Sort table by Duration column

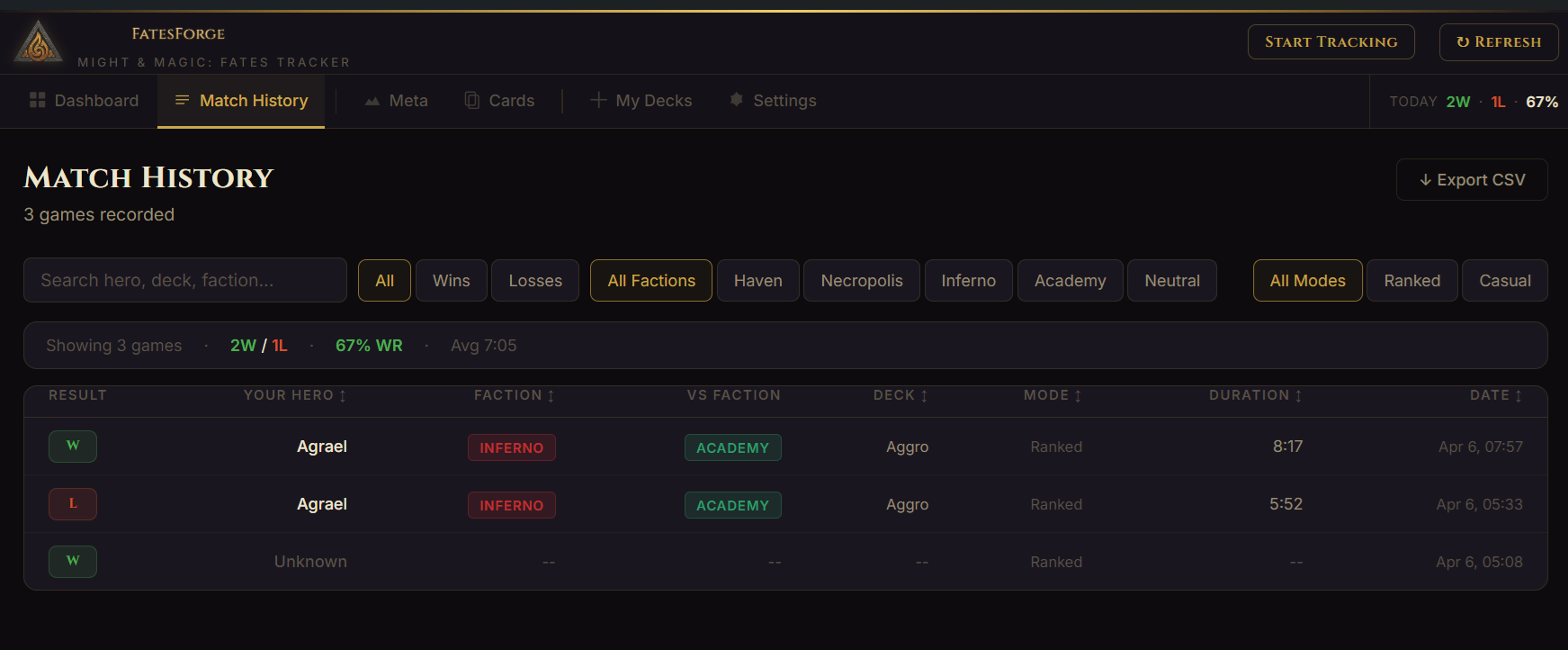click(x=1256, y=395)
